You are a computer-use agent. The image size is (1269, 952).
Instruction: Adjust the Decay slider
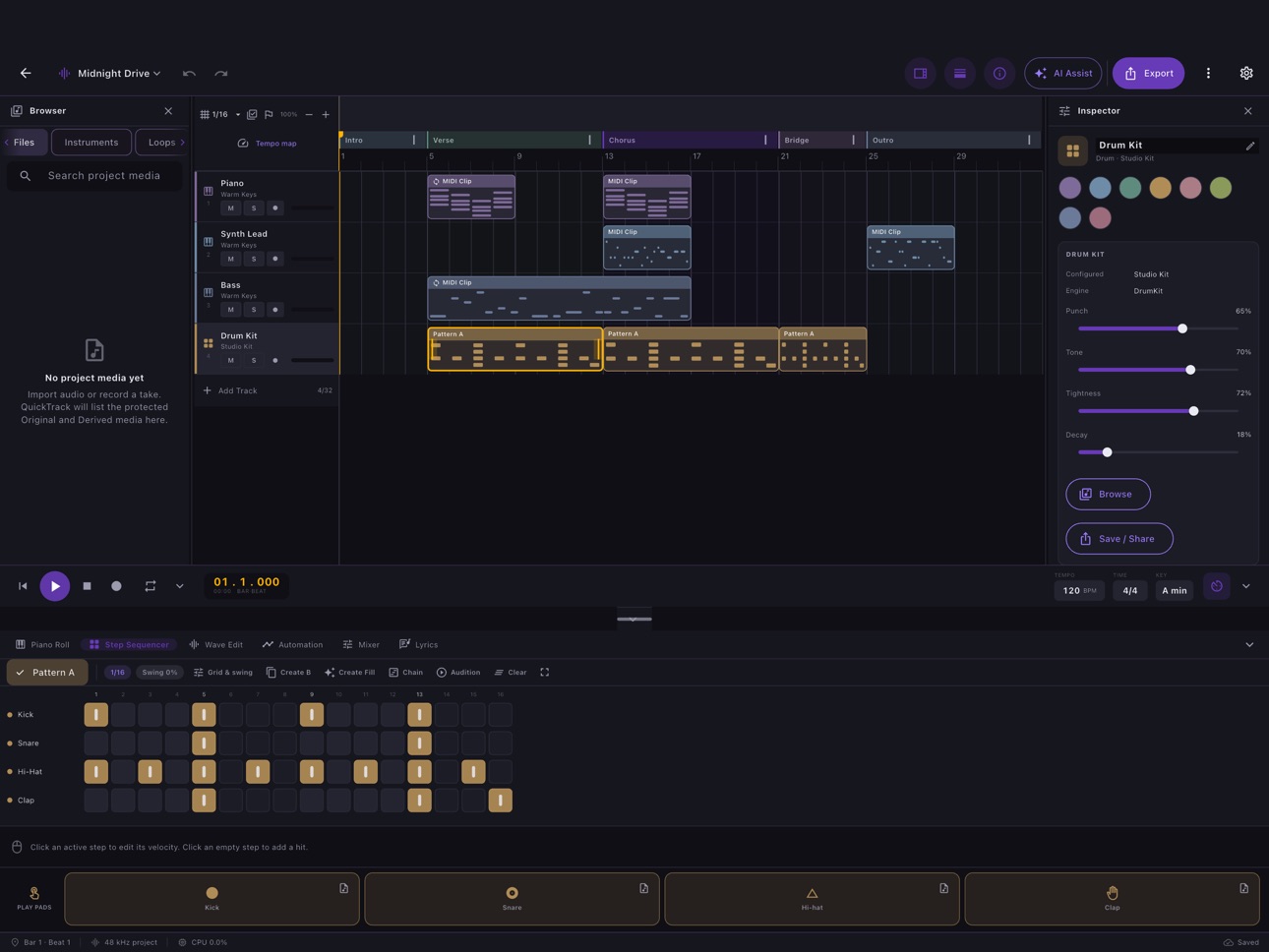coord(1158,452)
